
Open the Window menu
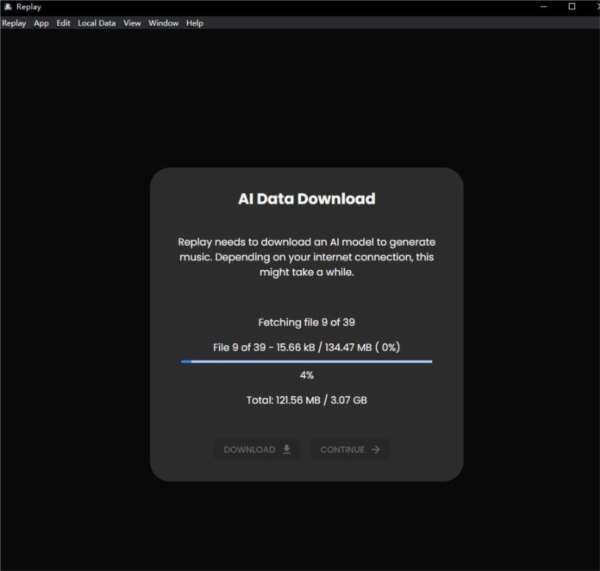click(x=163, y=23)
